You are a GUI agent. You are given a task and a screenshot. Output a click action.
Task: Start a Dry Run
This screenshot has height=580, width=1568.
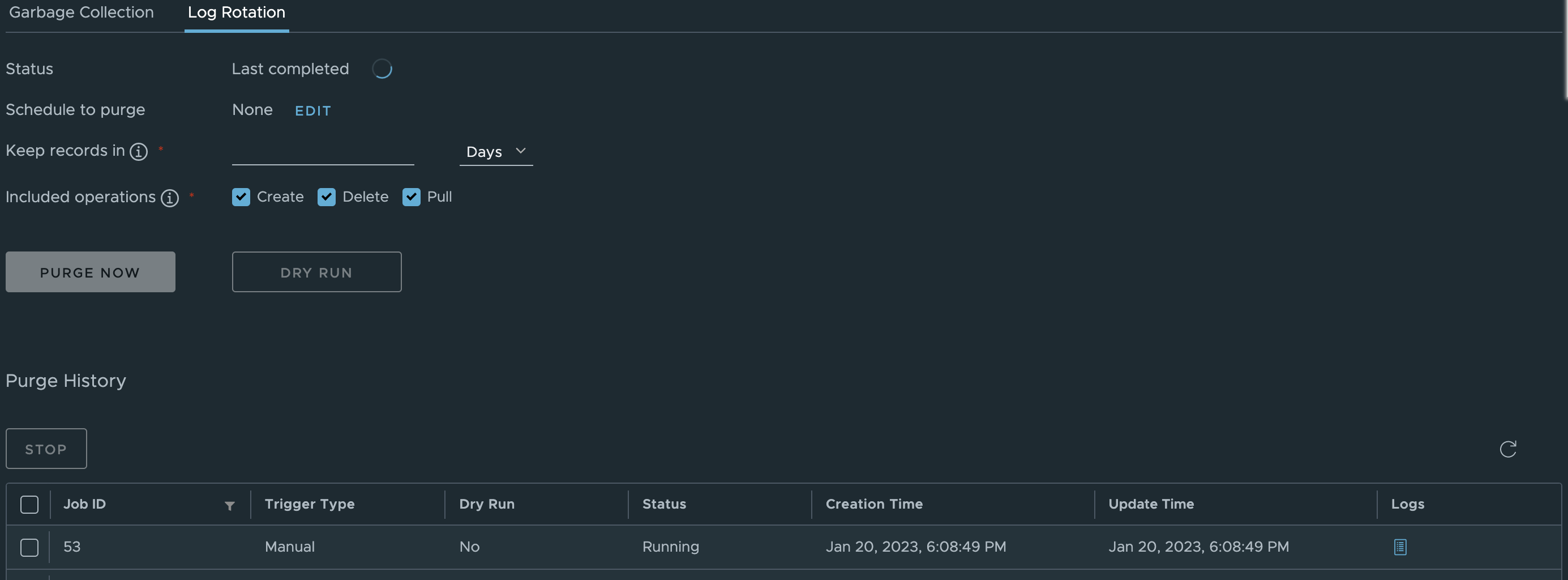(316, 272)
